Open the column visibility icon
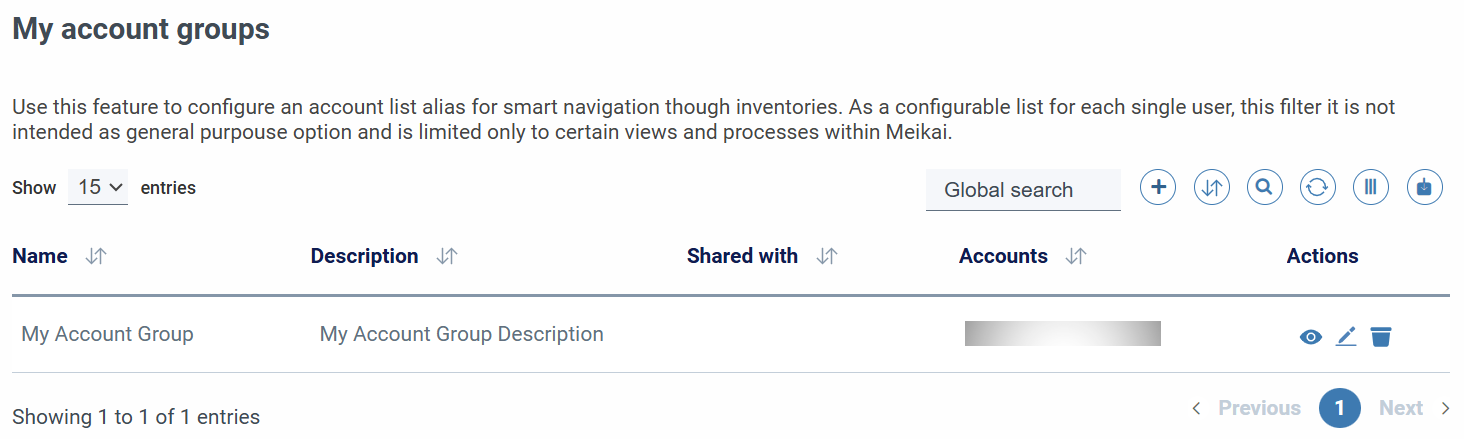Screen dimensions: 1464x439 pyautogui.click(x=1371, y=187)
